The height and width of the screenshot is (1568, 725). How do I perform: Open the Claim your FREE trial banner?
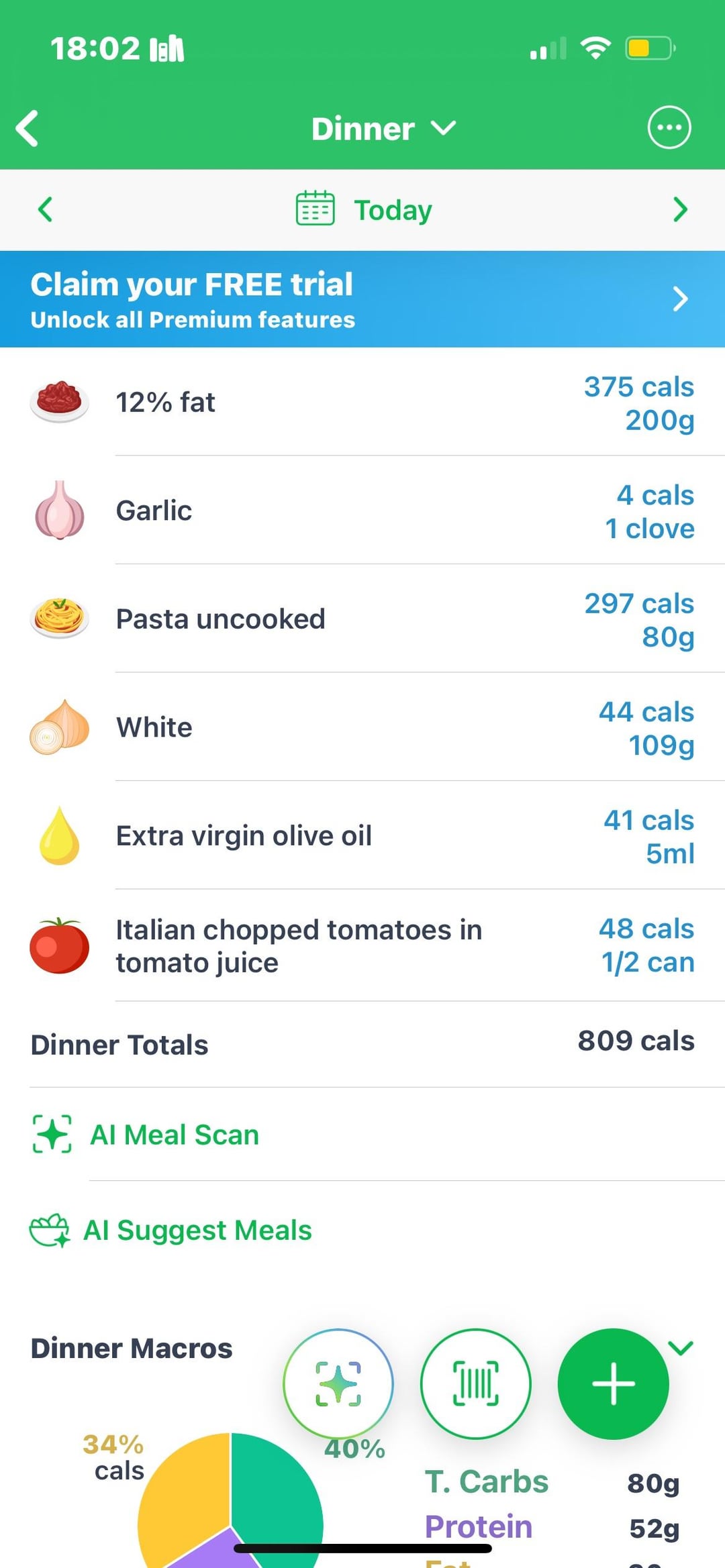(x=362, y=299)
